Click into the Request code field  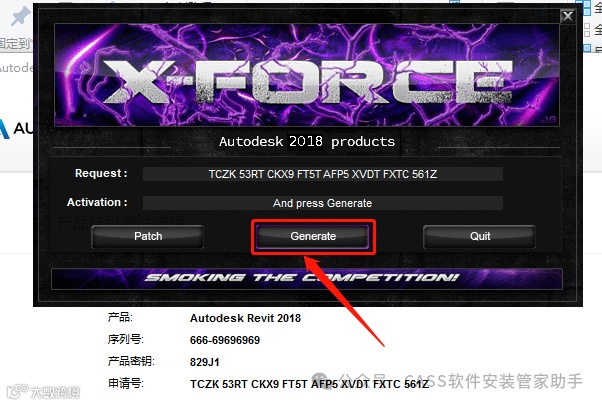(323, 174)
